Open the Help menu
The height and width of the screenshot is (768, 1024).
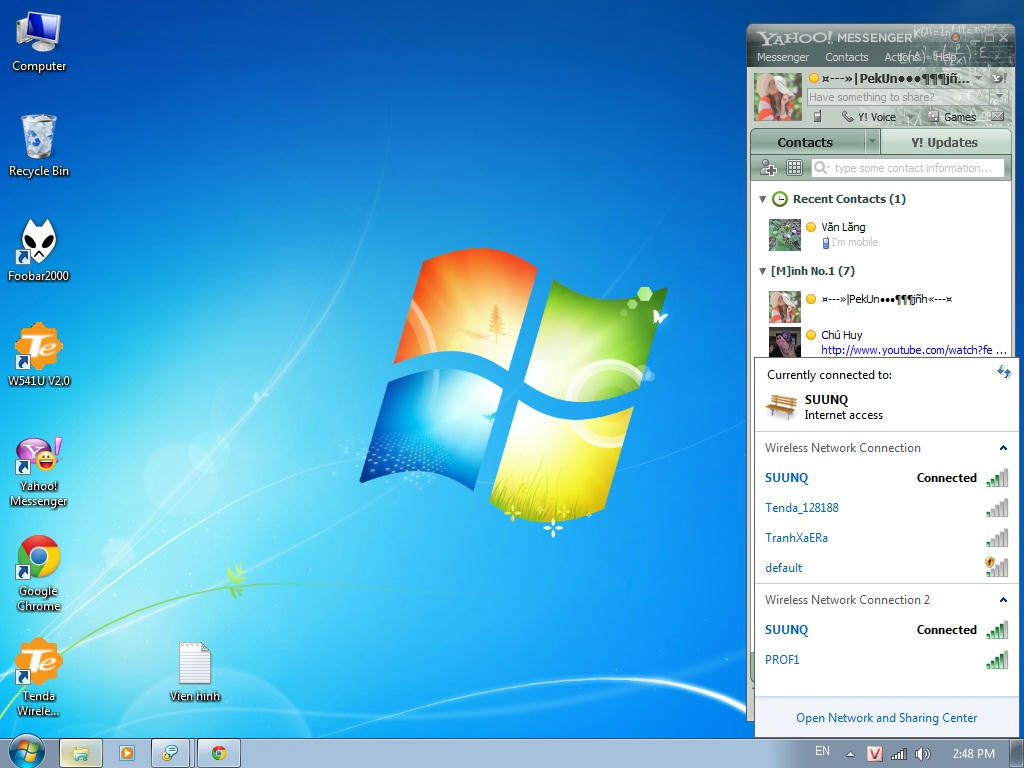(945, 57)
